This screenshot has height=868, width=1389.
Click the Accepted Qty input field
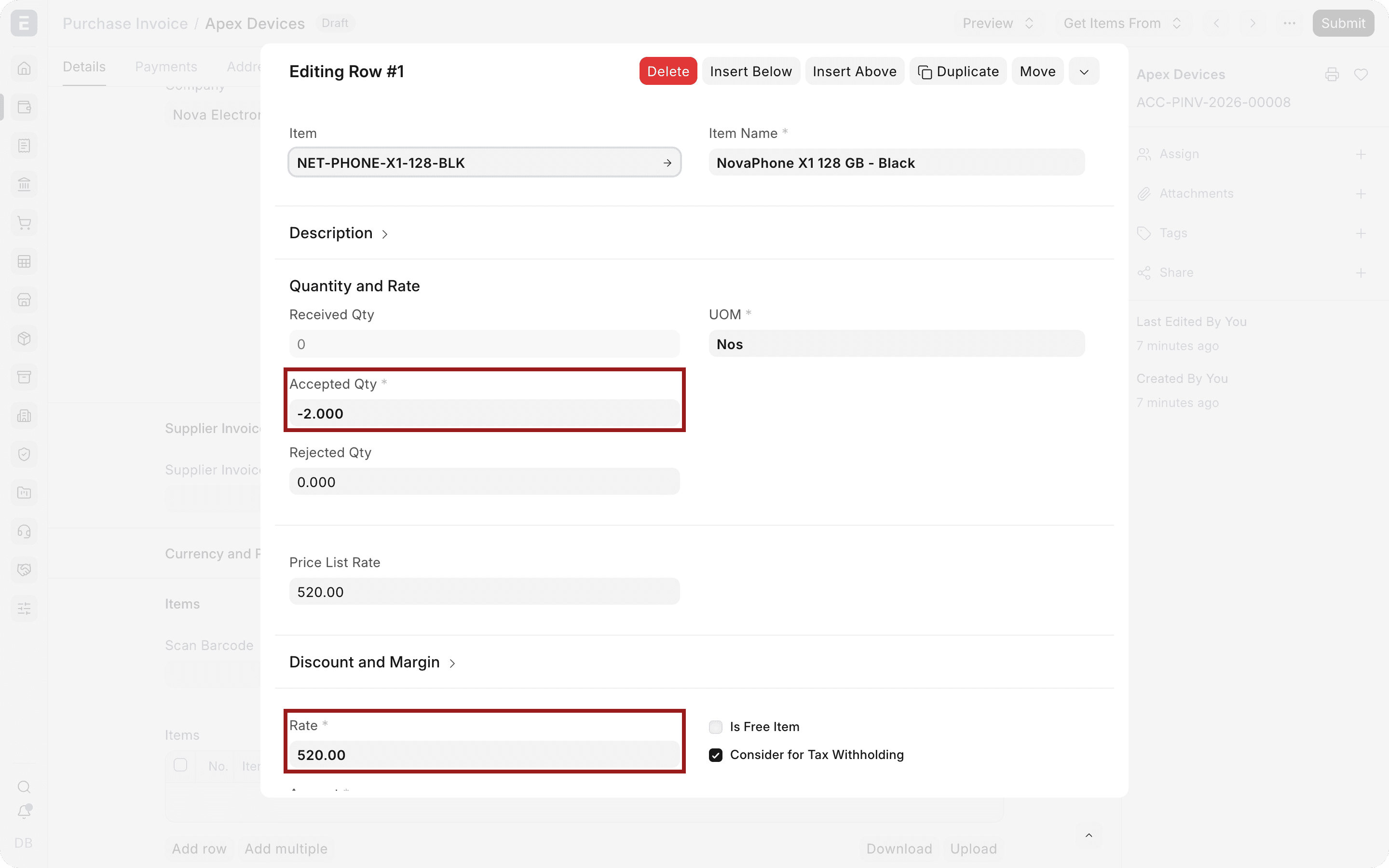[x=484, y=413]
